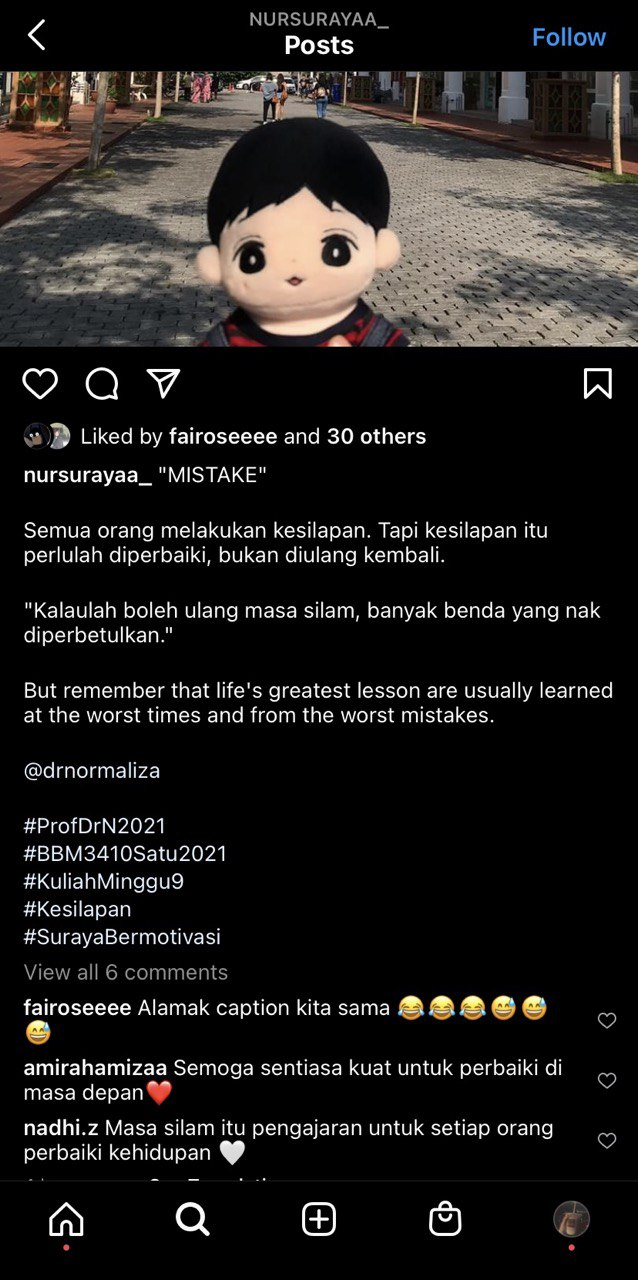The image size is (638, 1280).
Task: Like the post with the heart icon
Action: pos(40,384)
